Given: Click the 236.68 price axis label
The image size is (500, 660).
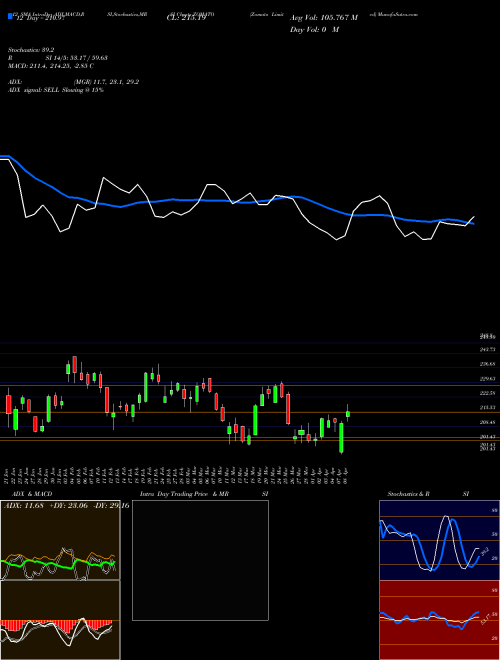Looking at the screenshot, I should coord(488,364).
